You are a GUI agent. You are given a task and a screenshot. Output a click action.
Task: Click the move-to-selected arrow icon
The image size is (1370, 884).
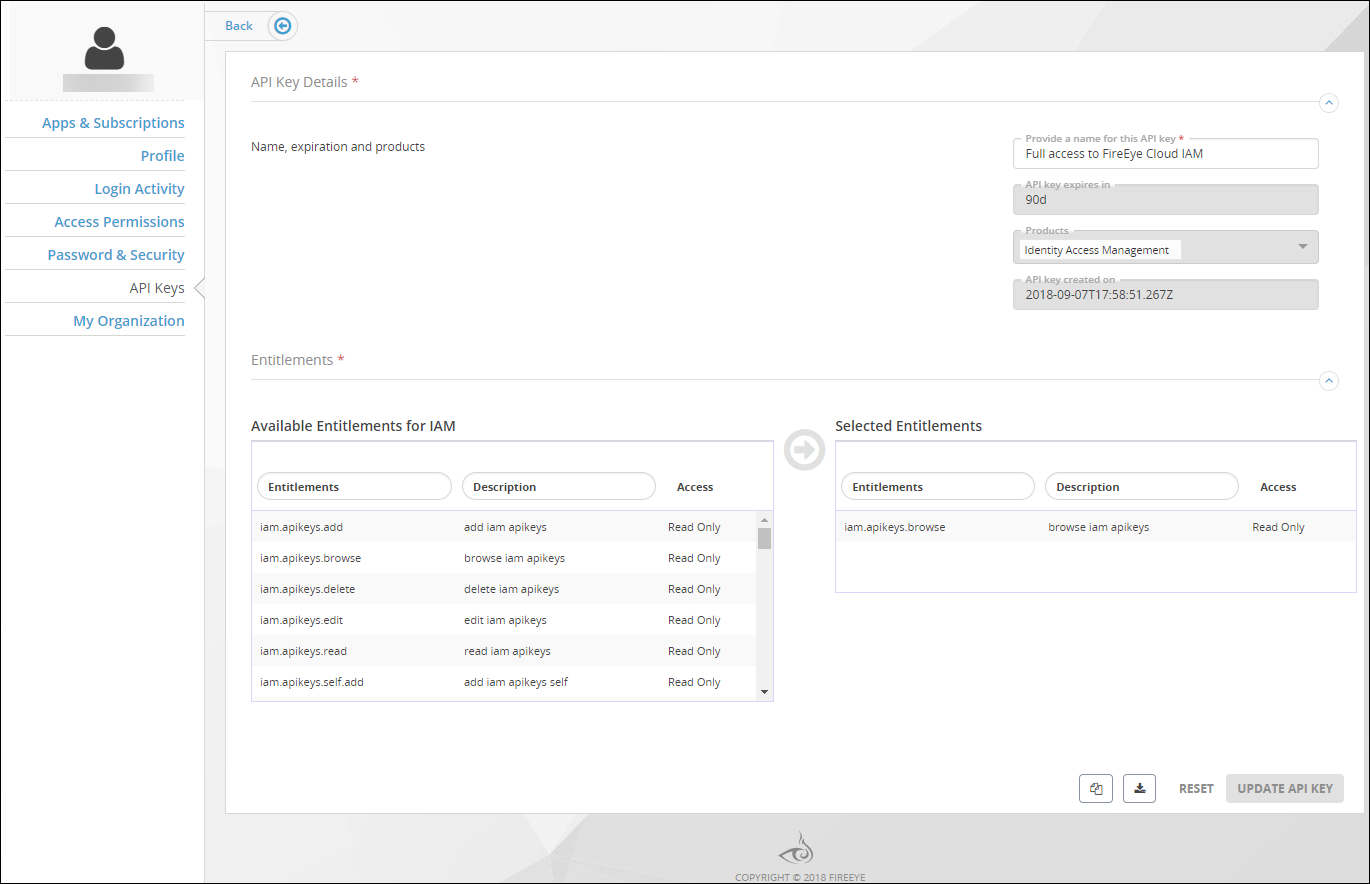click(x=805, y=450)
